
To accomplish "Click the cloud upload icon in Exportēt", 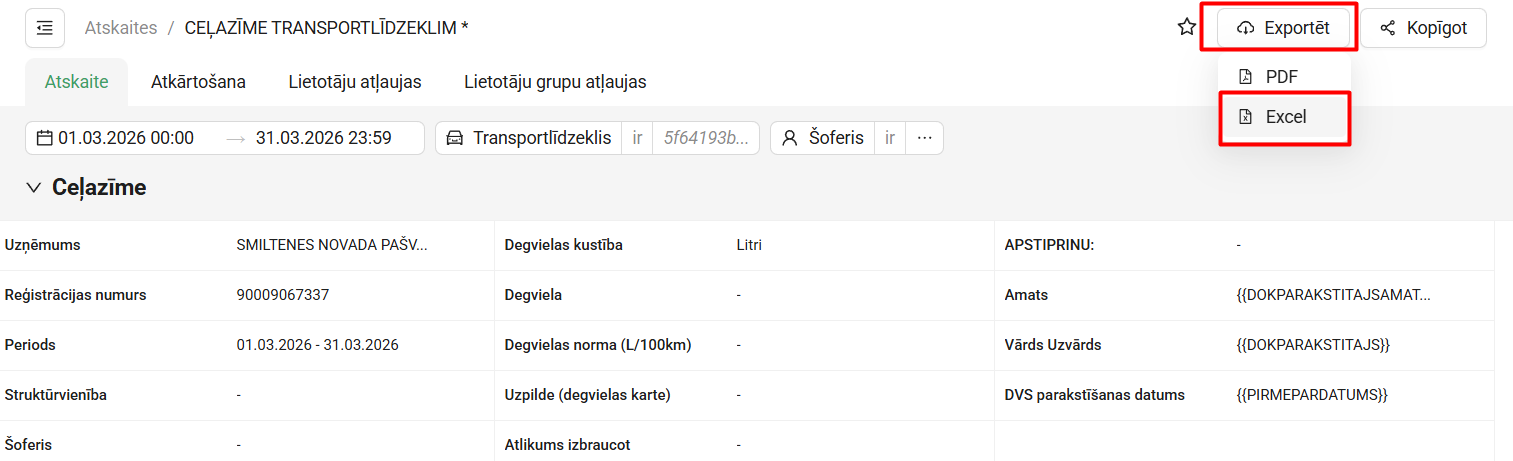I will click(x=1246, y=28).
